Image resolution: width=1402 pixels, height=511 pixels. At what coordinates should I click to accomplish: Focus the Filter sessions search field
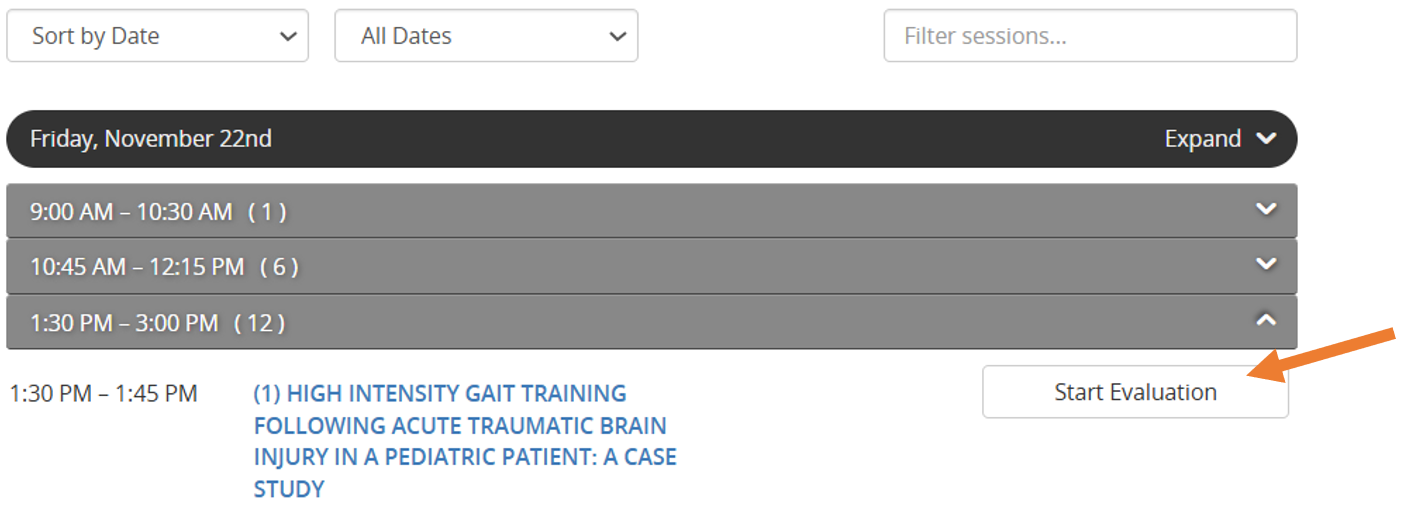[1090, 36]
